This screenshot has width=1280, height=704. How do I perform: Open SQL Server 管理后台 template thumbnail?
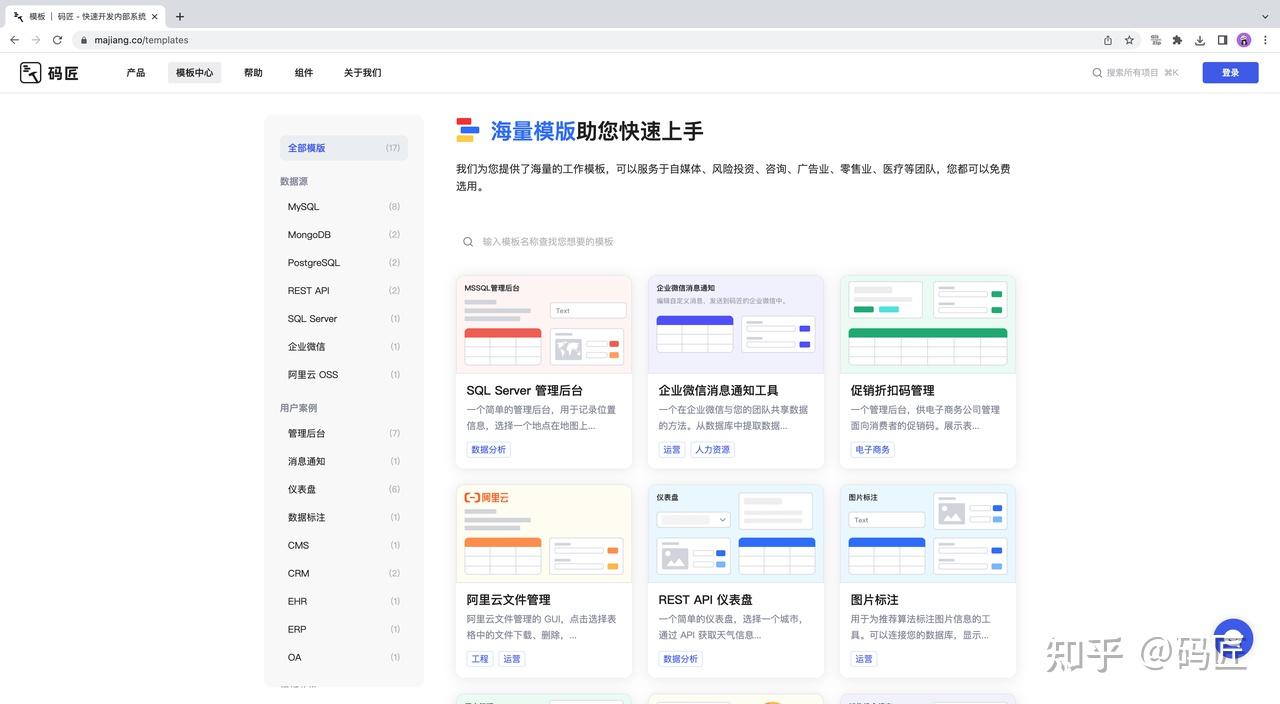pyautogui.click(x=544, y=325)
